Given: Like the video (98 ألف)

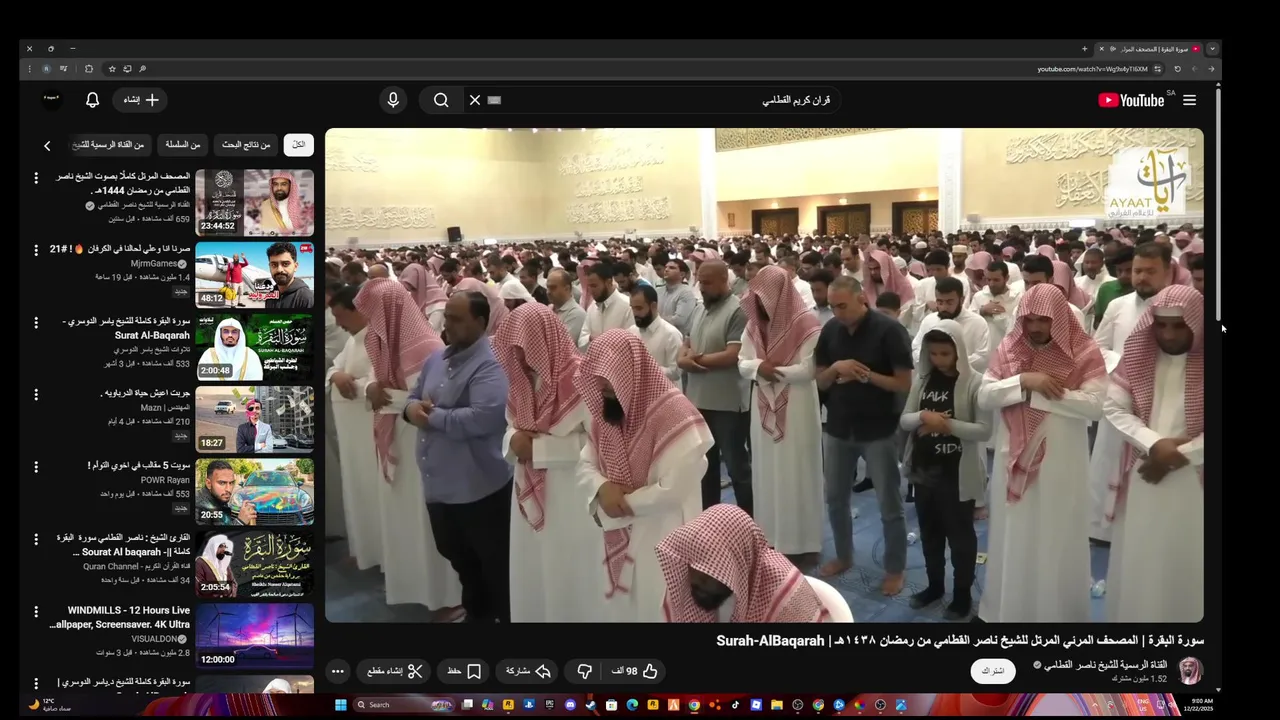Looking at the screenshot, I should 634,671.
